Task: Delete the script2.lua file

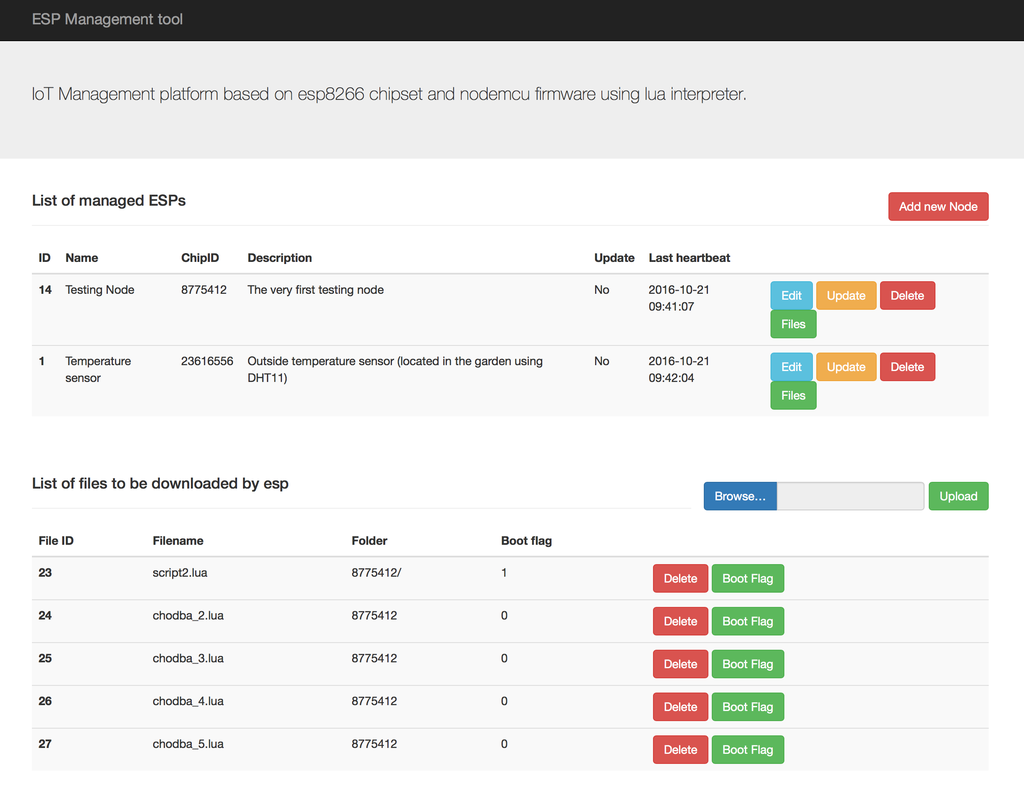Action: click(x=680, y=578)
